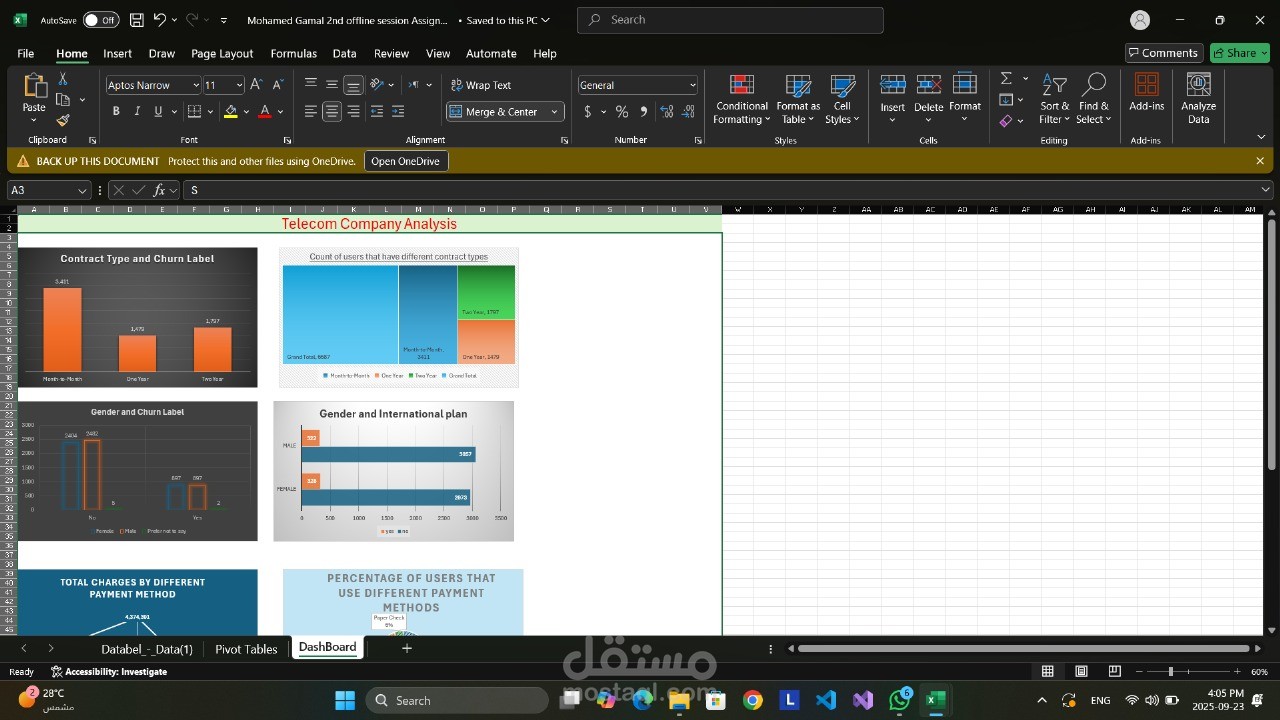Toggle the AutoSave switch
Screen dimensions: 1280x720
(x=100, y=20)
